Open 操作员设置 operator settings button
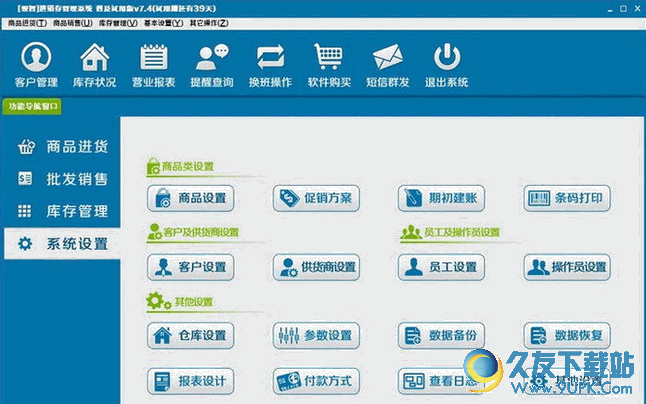The width and height of the screenshot is (646, 404). point(567,267)
